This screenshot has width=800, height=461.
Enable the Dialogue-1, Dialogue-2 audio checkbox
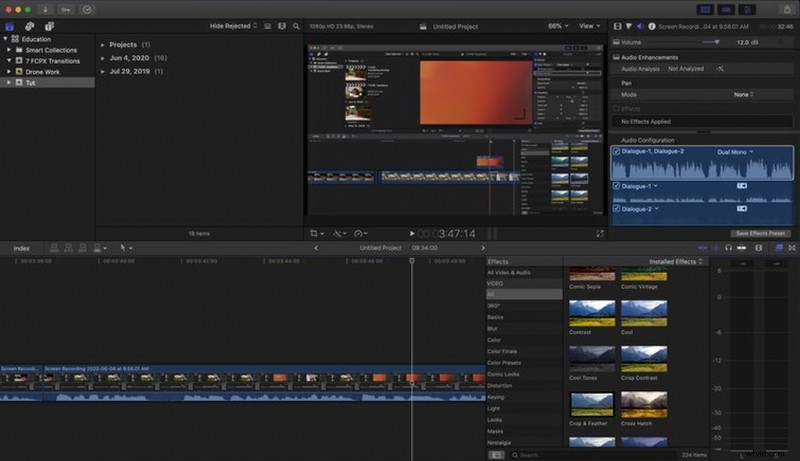point(616,151)
